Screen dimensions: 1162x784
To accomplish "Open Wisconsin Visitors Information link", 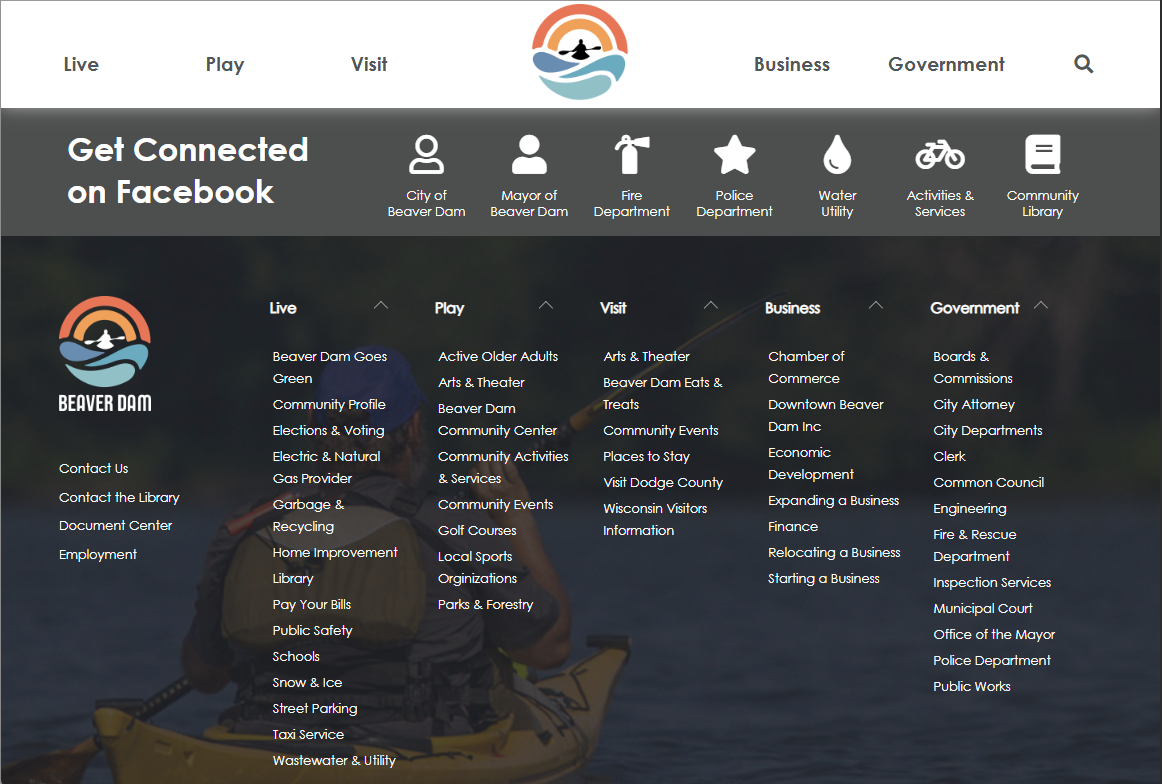I will tap(655, 519).
